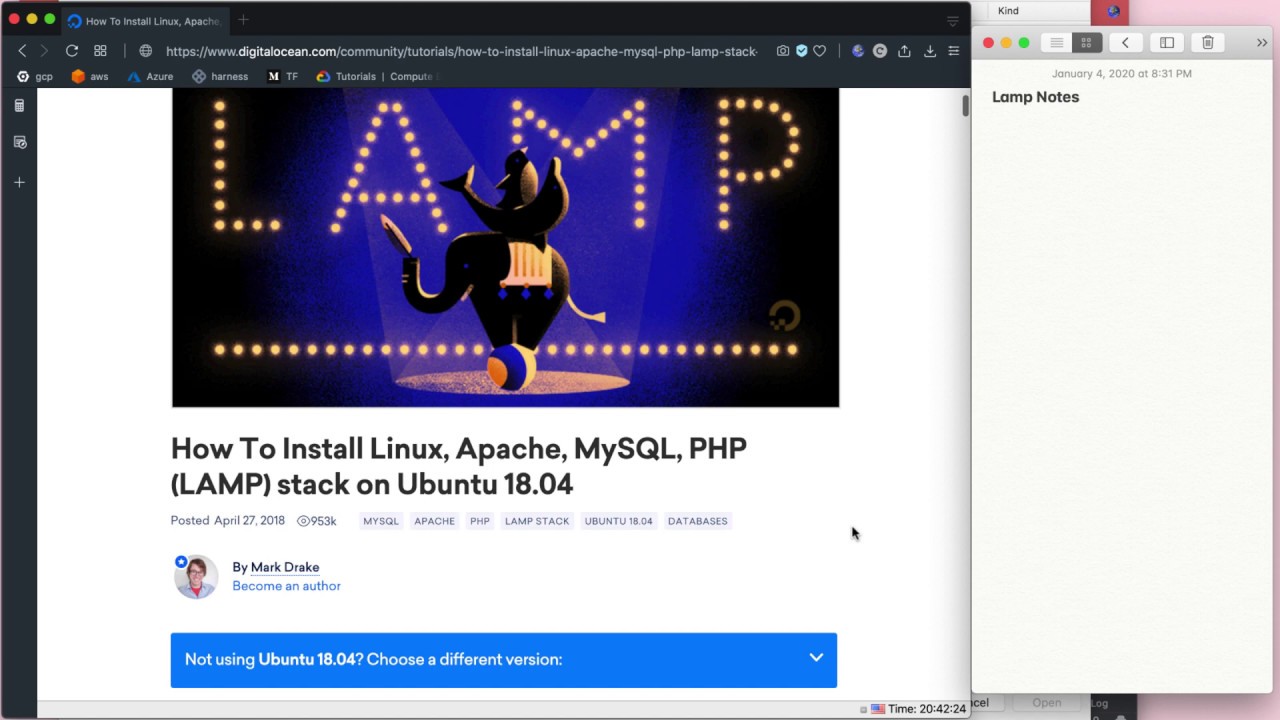The image size is (1280, 720).
Task: Click the Time 20:42:24 overlay
Action: click(x=927, y=709)
